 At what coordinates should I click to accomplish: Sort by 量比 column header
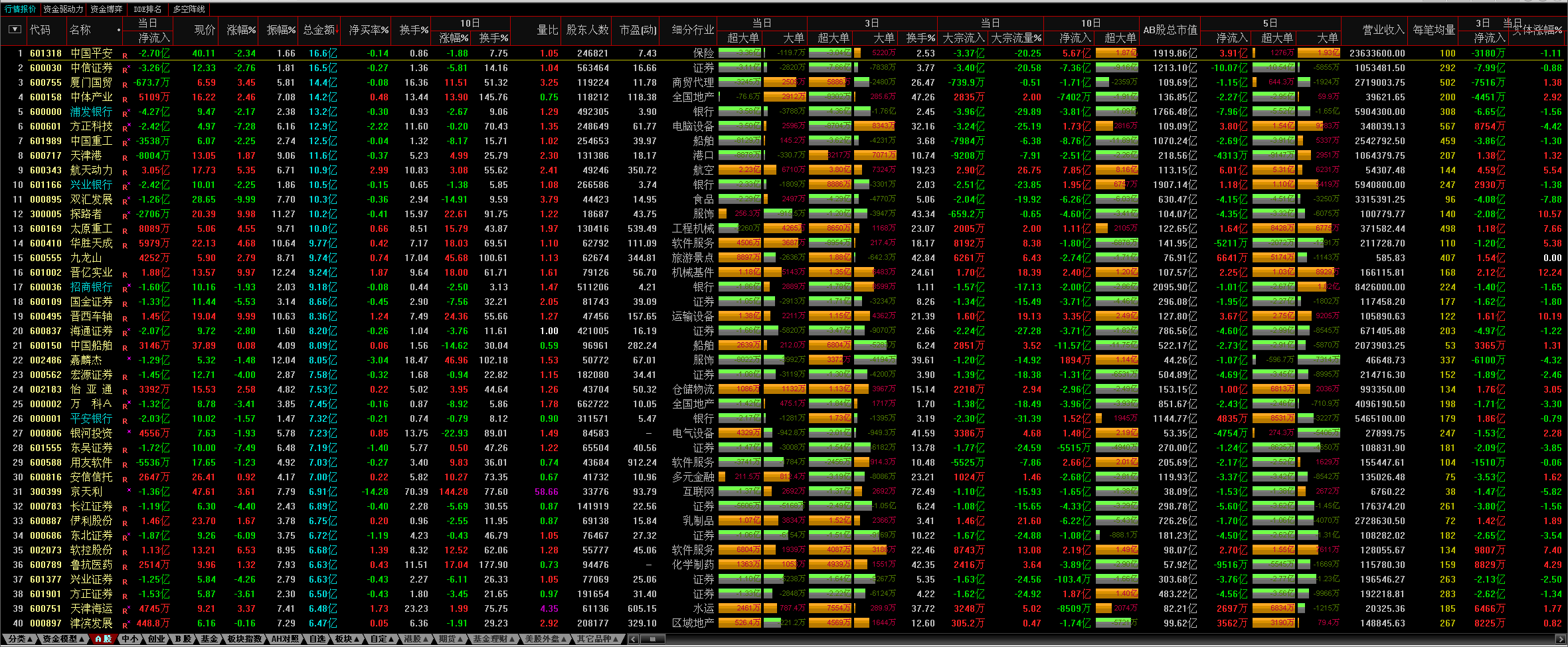coord(547,30)
